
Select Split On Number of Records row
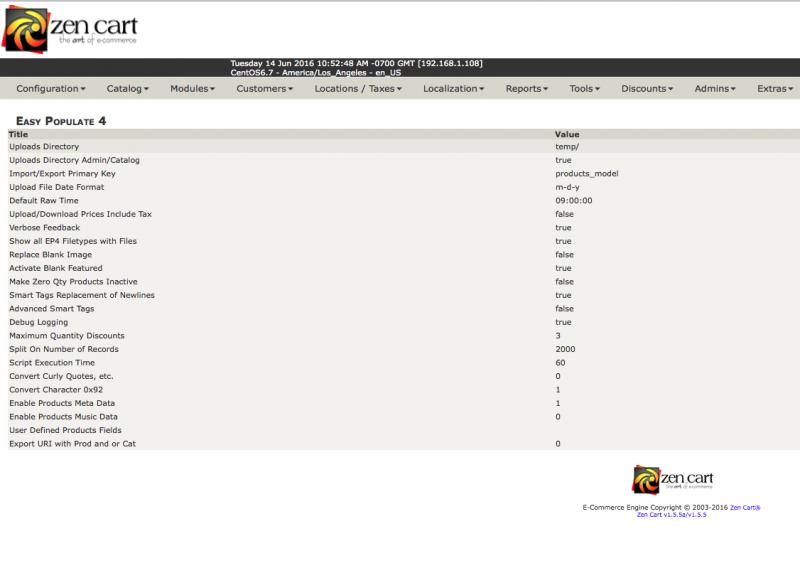pyautogui.click(x=404, y=350)
